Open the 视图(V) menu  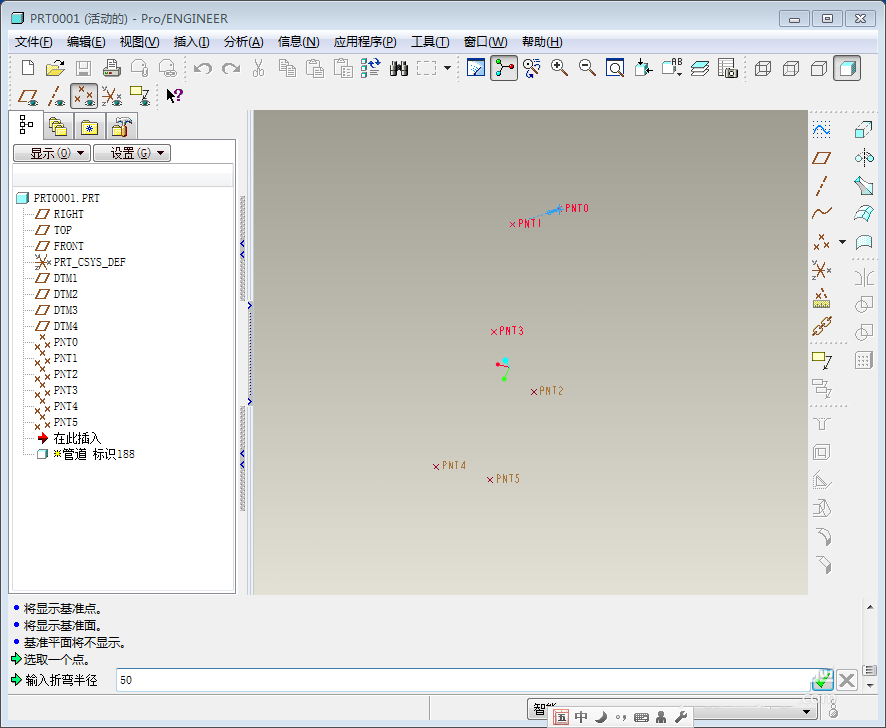coord(139,42)
